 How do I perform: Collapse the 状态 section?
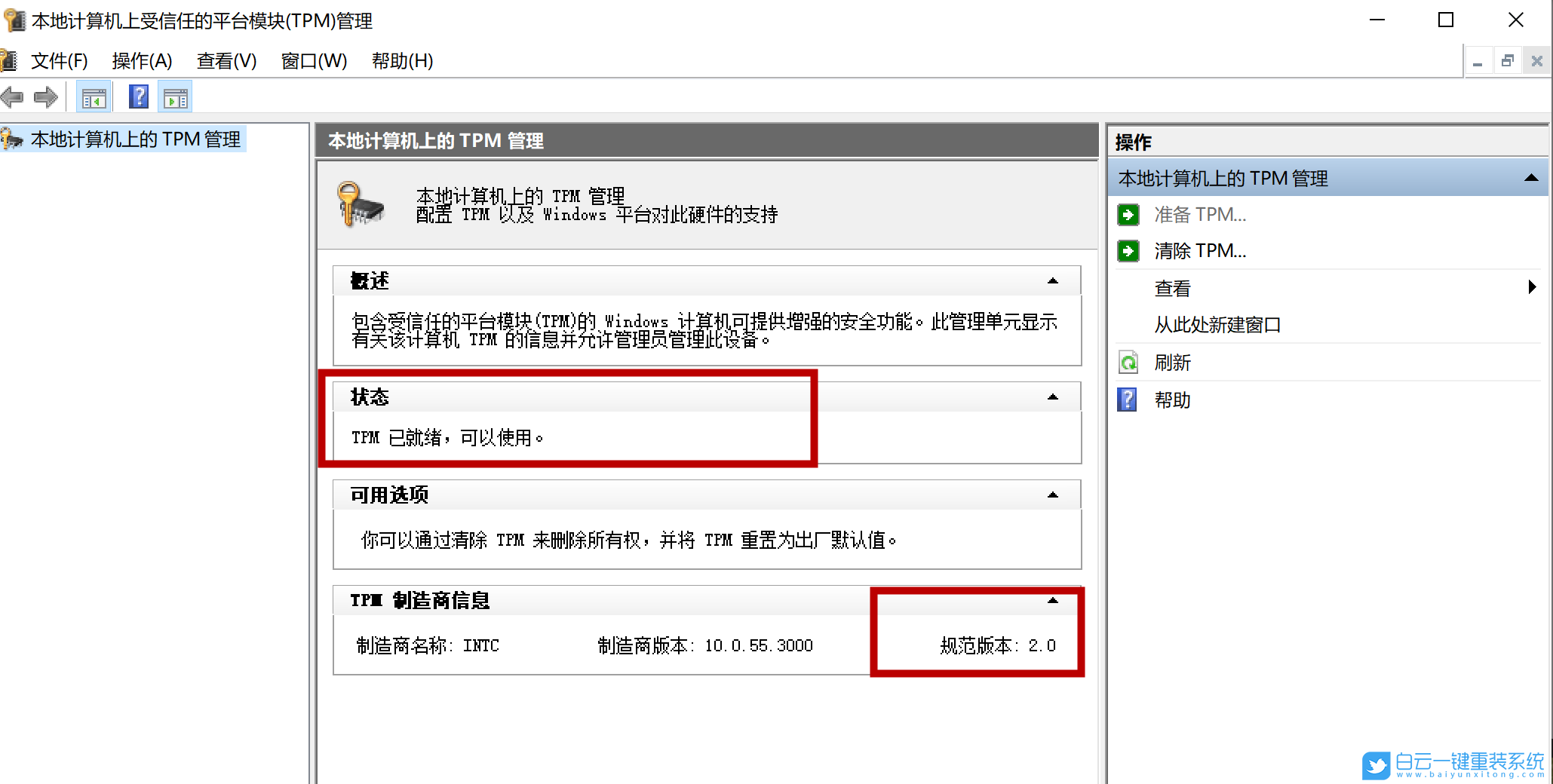(x=1051, y=396)
